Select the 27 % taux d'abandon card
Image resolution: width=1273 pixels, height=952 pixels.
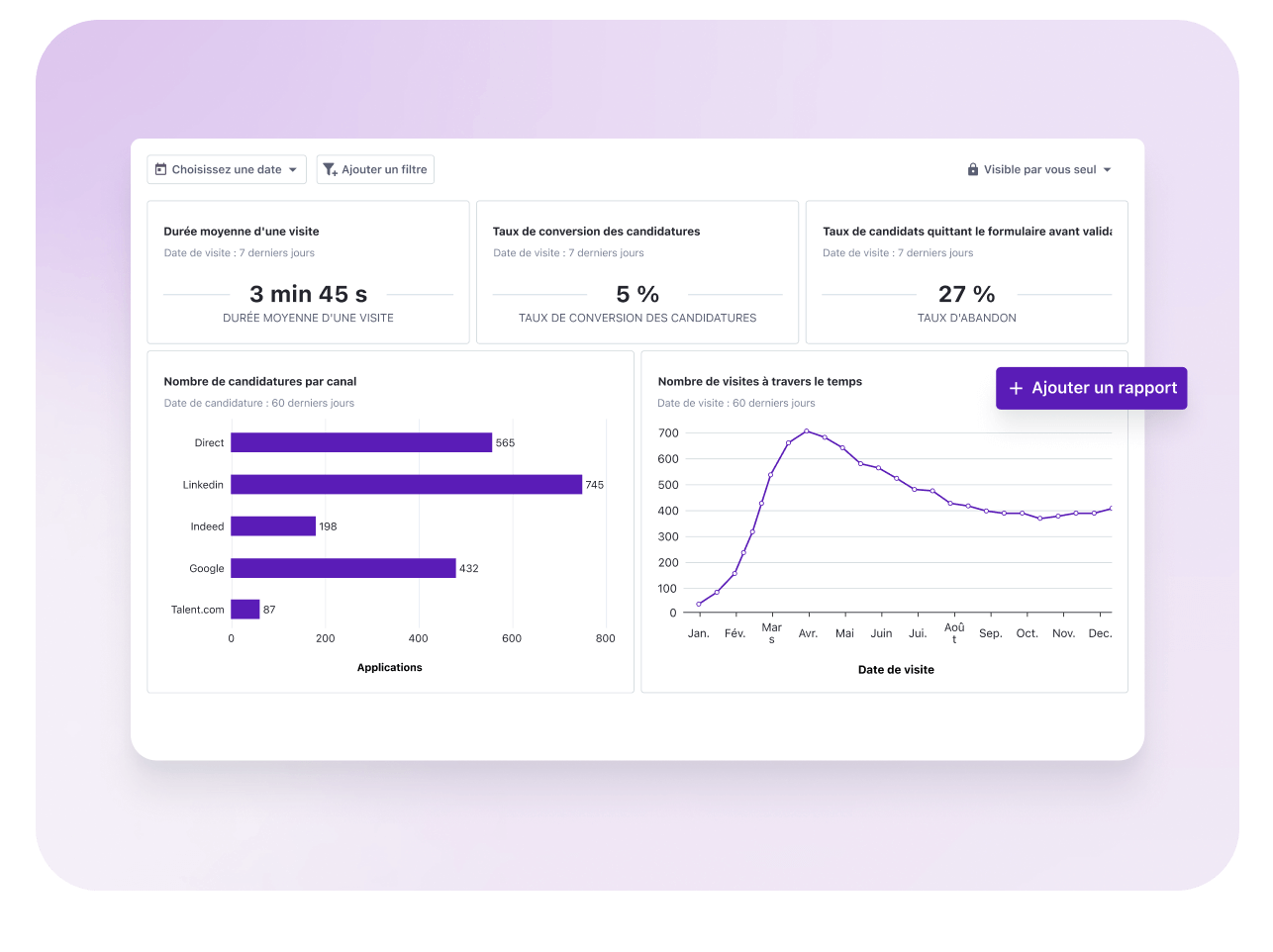tap(966, 272)
